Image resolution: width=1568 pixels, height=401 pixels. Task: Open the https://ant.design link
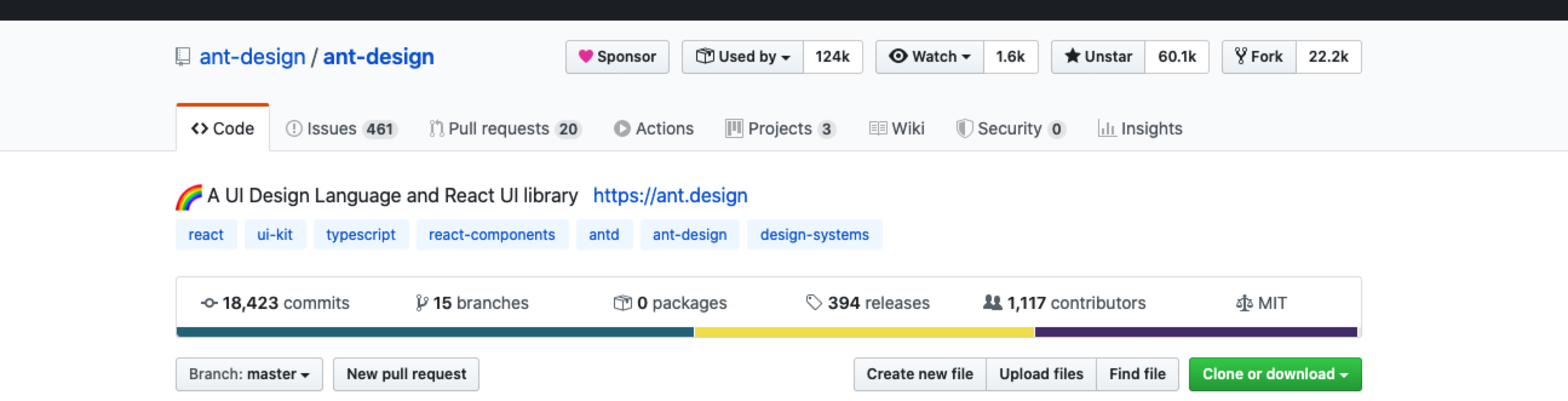(670, 196)
